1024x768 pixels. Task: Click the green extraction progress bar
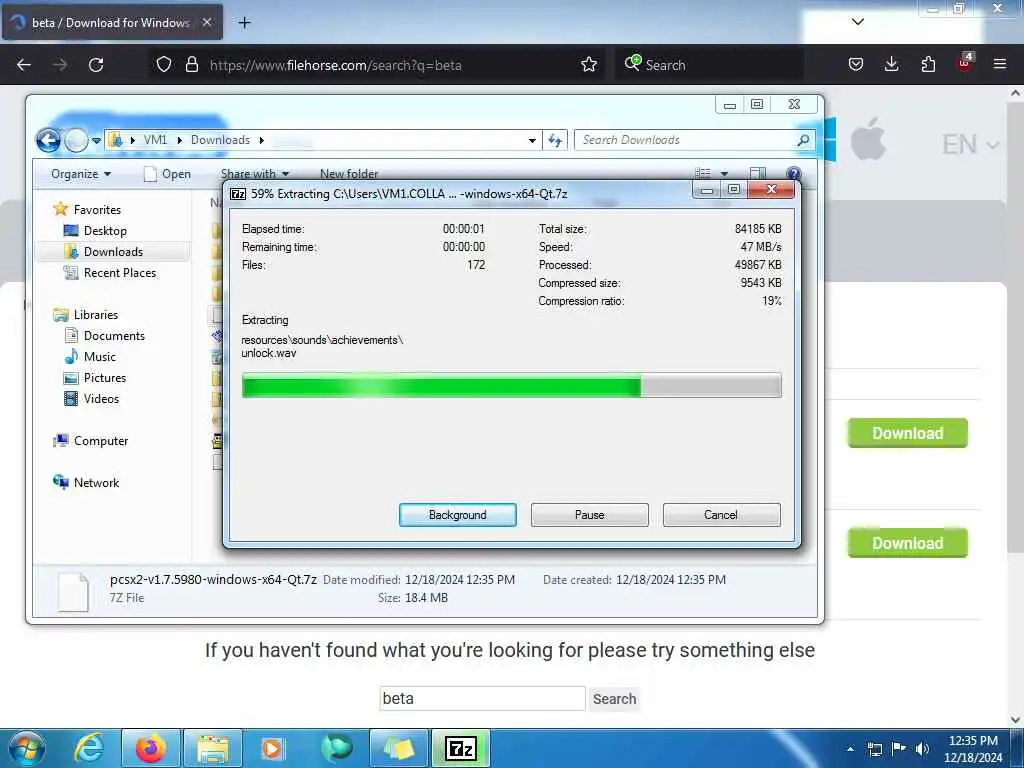511,385
